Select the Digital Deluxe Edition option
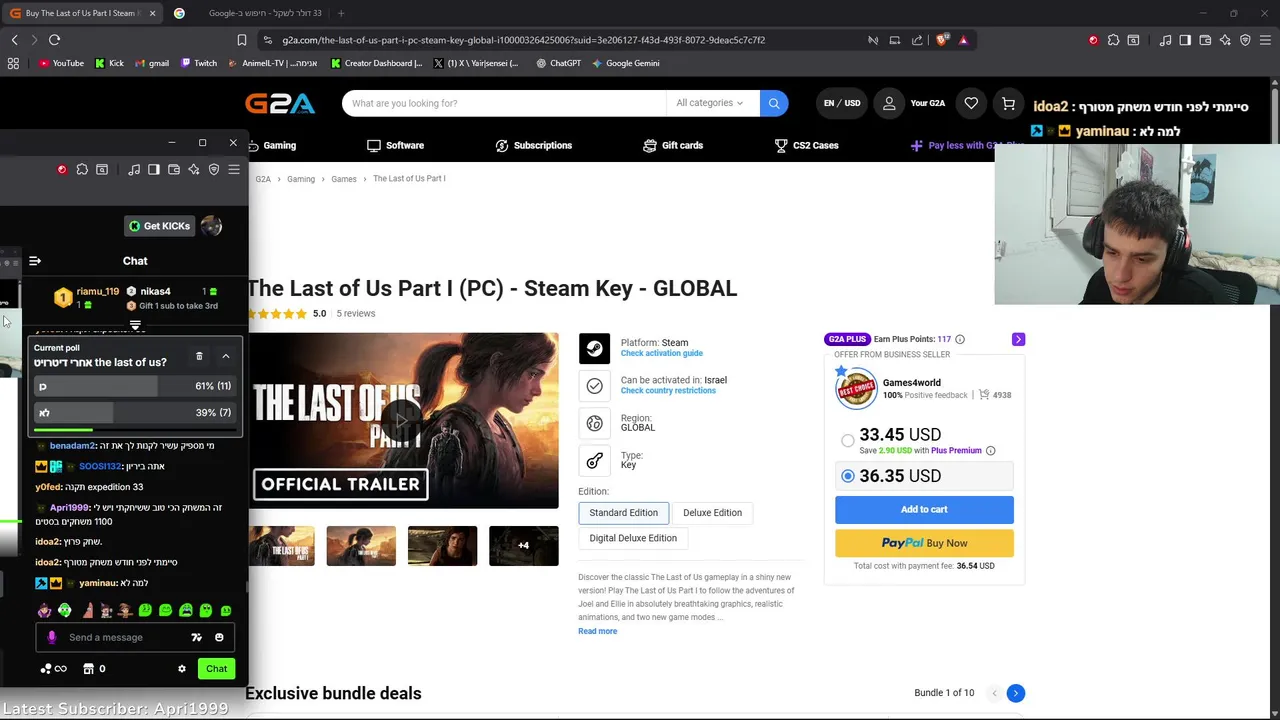 (x=633, y=538)
